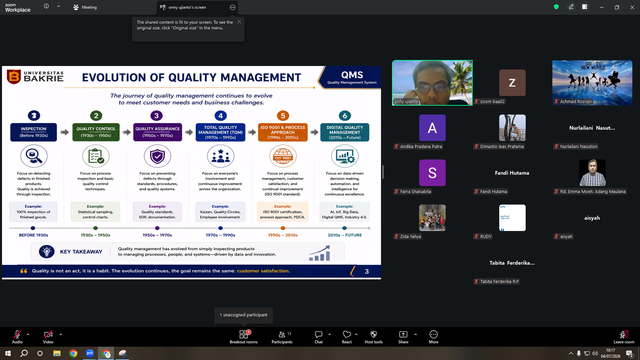
Task: Select aisyah participant tile
Action: click(x=592, y=218)
